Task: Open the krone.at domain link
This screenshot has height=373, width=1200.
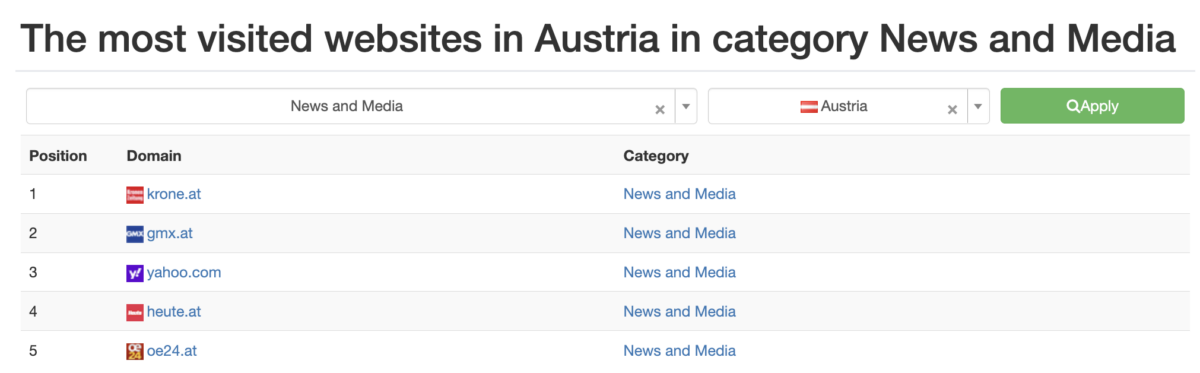Action: pyautogui.click(x=174, y=194)
